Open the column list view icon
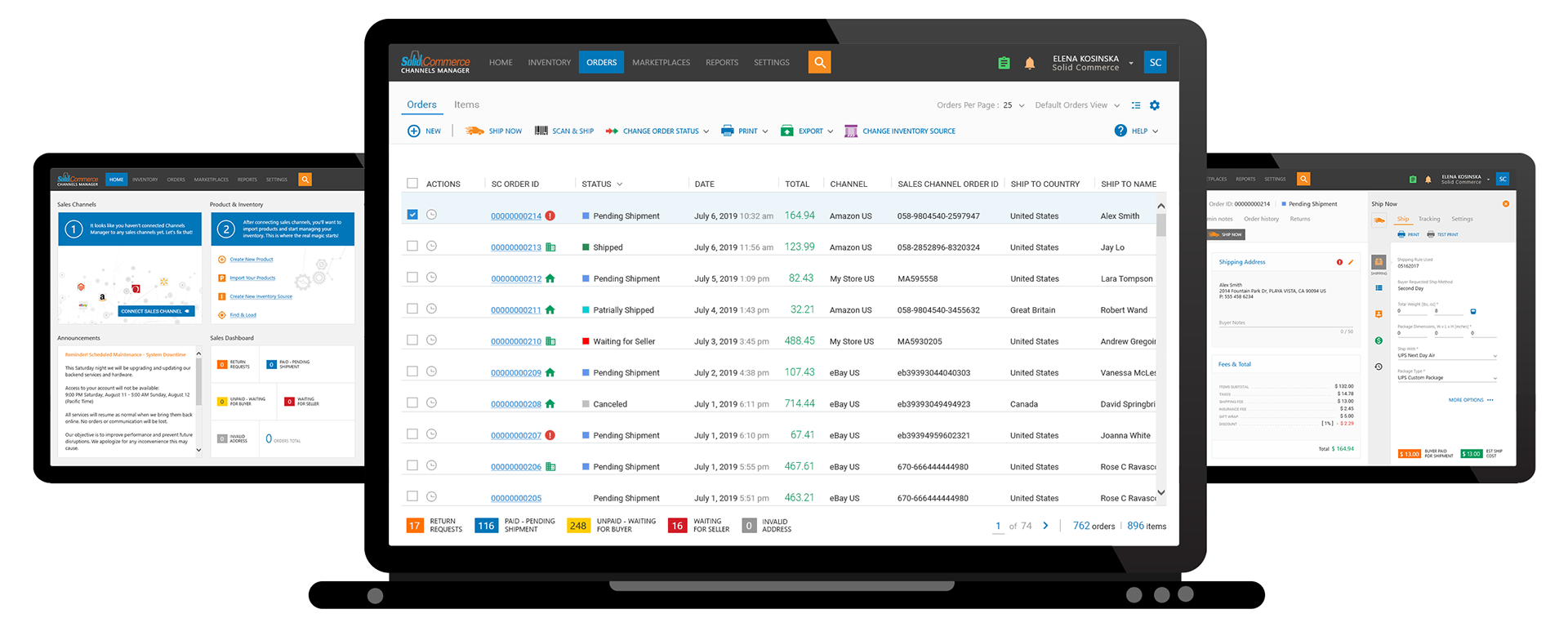 coord(1135,105)
